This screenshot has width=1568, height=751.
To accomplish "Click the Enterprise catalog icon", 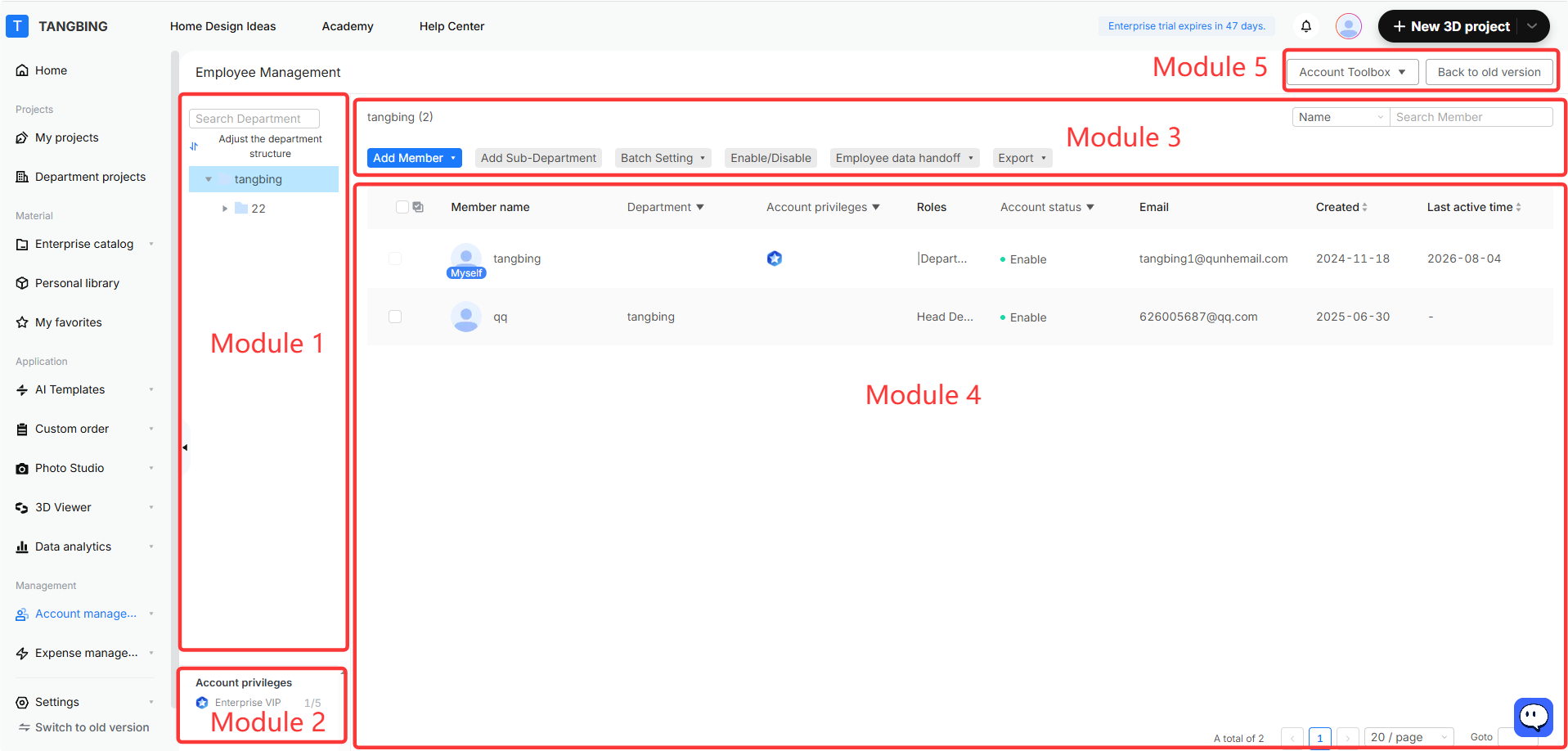I will pos(22,244).
